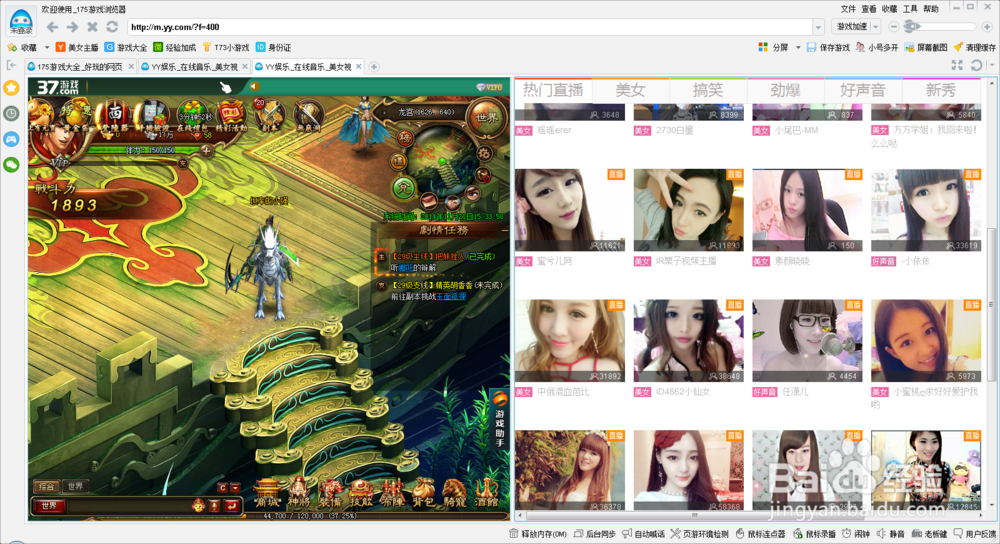This screenshot has width=1000, height=544.
Task: Open the 文件 menu
Action: (x=848, y=9)
